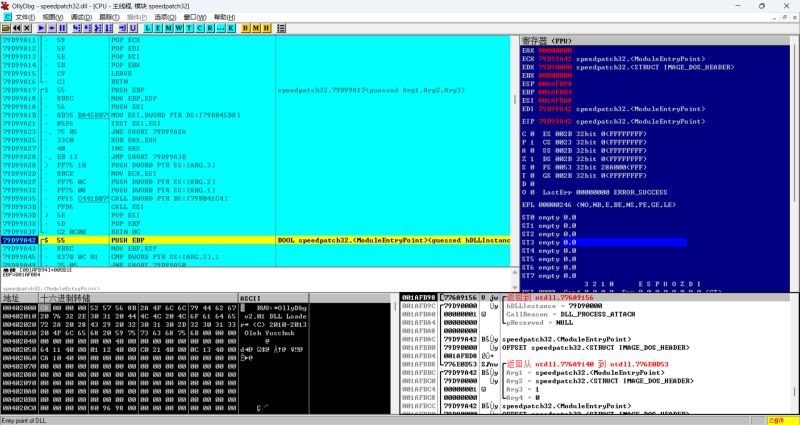Open the Log window with L icon
800x425 pixels.
pyautogui.click(x=148, y=28)
